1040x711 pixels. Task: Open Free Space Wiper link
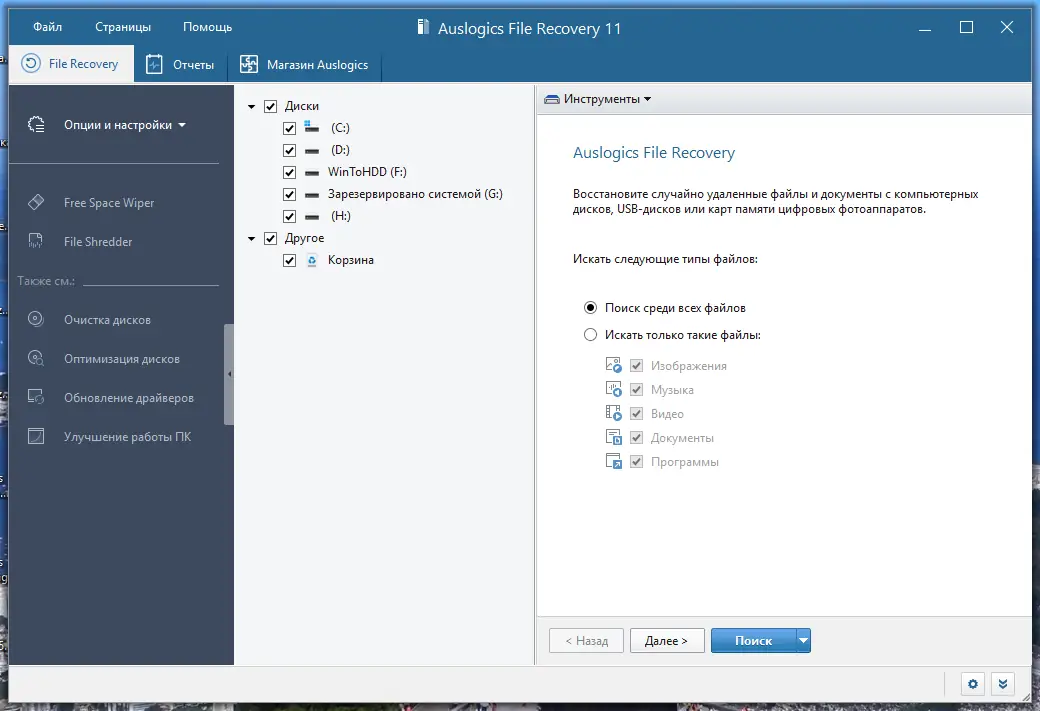pos(109,202)
